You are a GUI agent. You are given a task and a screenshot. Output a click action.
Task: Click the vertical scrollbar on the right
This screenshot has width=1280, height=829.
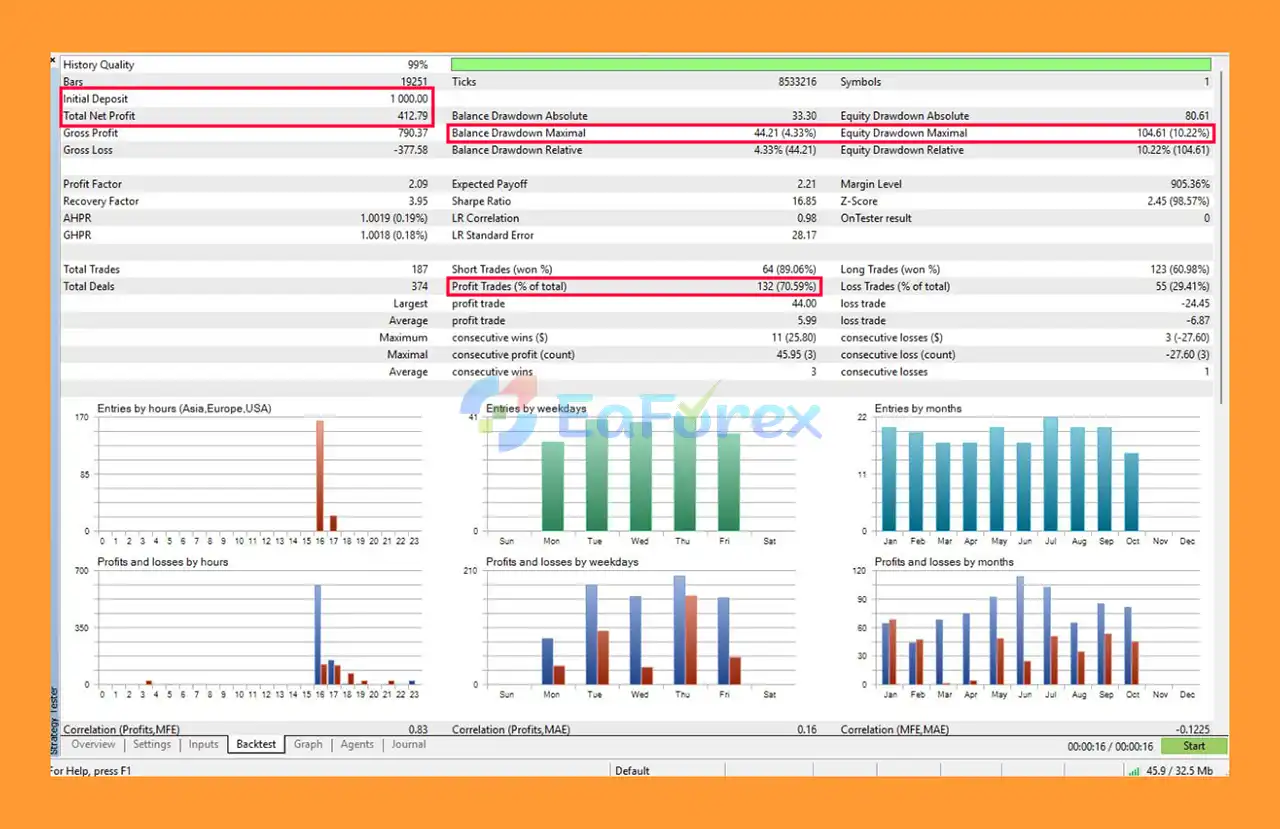[x=1223, y=230]
